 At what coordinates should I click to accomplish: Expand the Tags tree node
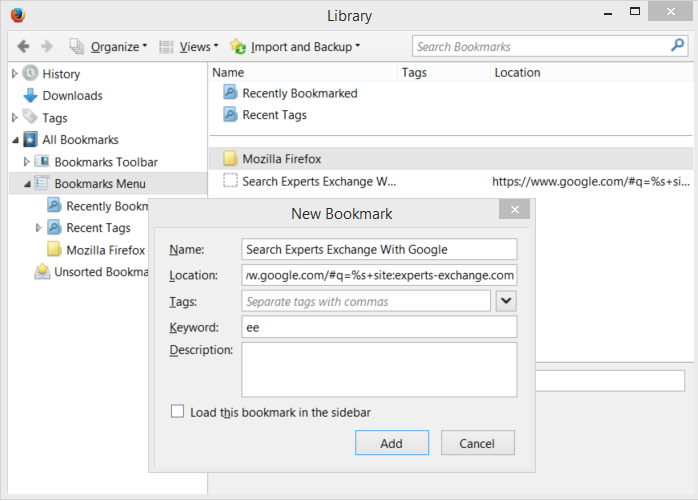point(14,117)
